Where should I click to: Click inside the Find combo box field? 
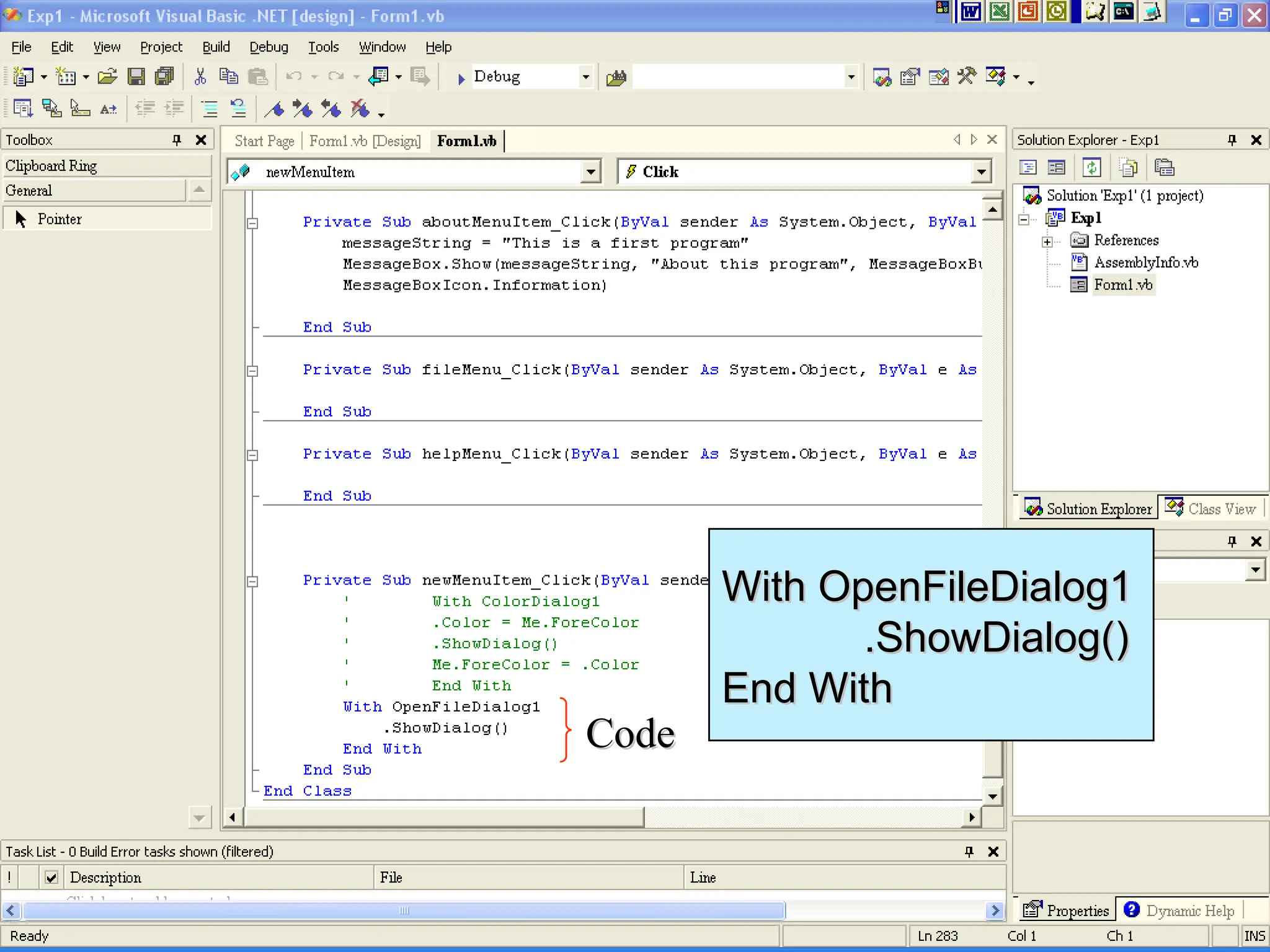coord(738,77)
